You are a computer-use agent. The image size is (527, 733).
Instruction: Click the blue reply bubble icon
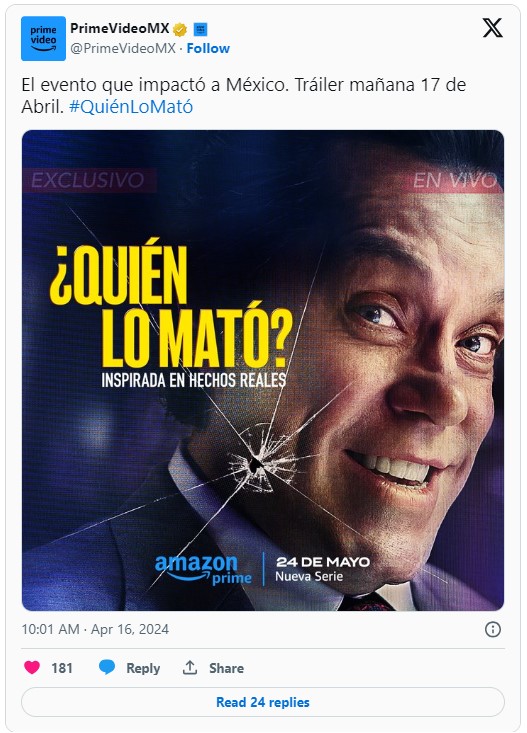107,668
